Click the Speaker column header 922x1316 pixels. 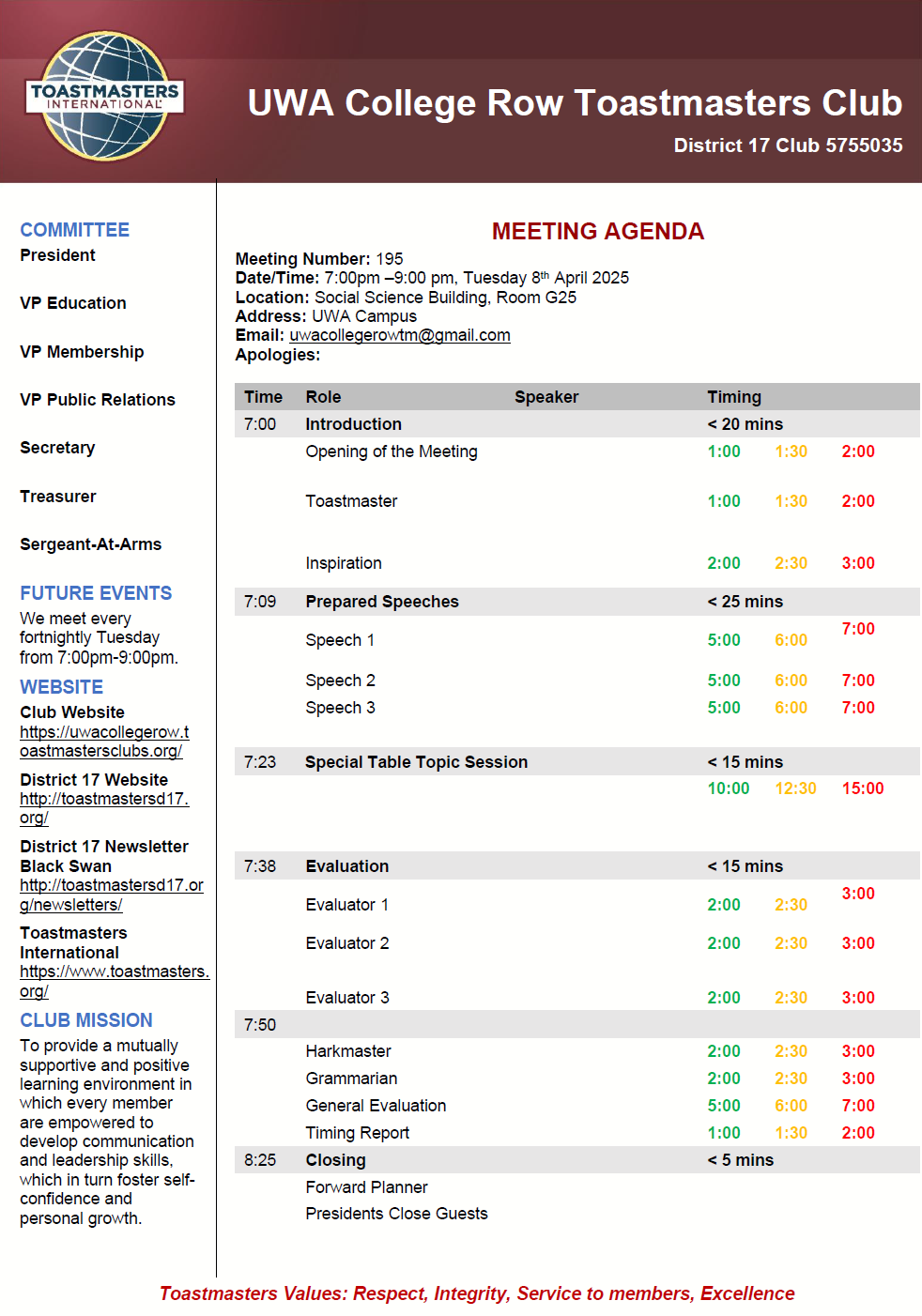546,397
